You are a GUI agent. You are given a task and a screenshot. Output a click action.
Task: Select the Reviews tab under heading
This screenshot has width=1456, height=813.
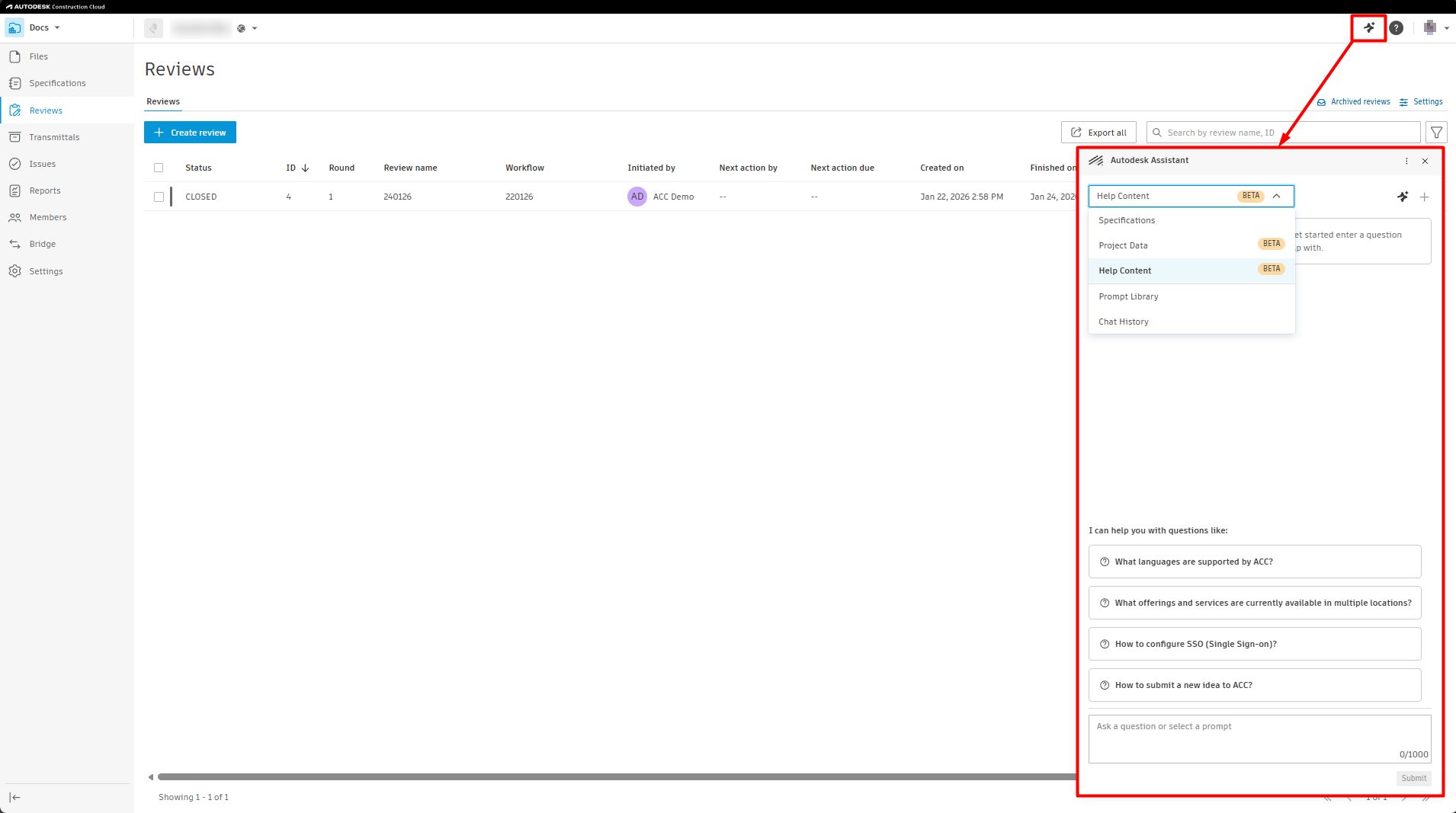tap(163, 101)
